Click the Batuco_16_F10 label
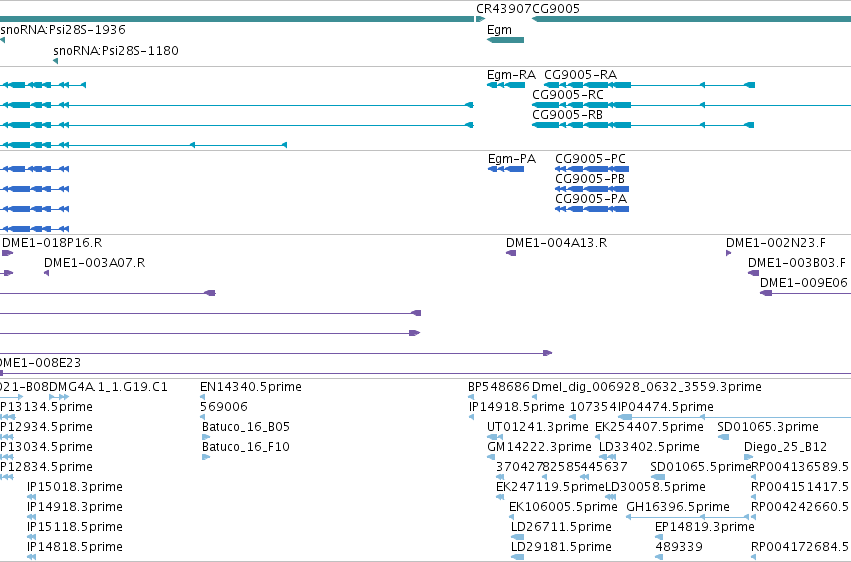The image size is (851, 562). click(x=245, y=446)
